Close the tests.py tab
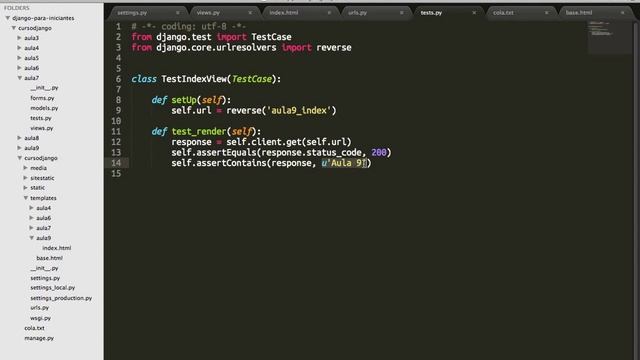Image resolution: width=640 pixels, height=360 pixels. (x=474, y=13)
